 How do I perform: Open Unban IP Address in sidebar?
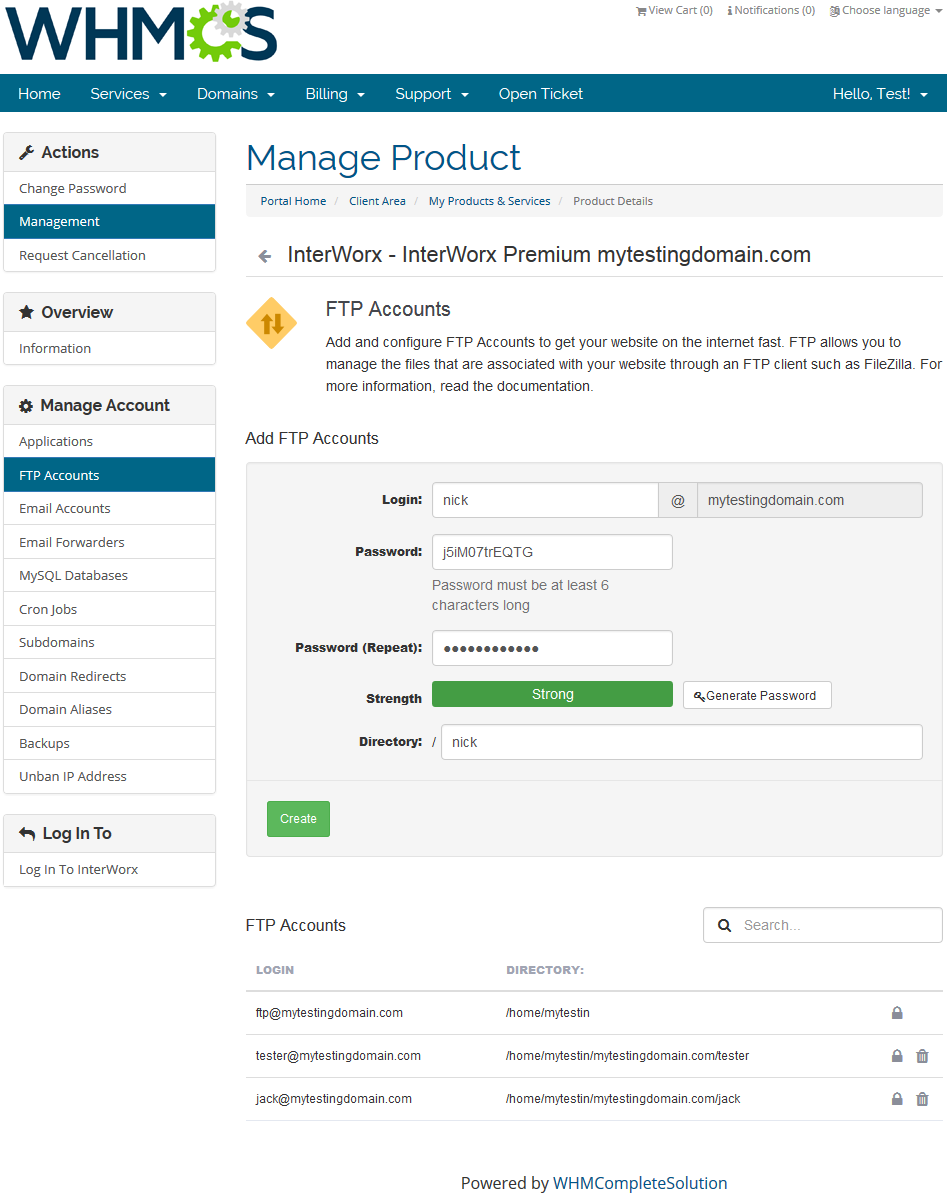[109, 776]
